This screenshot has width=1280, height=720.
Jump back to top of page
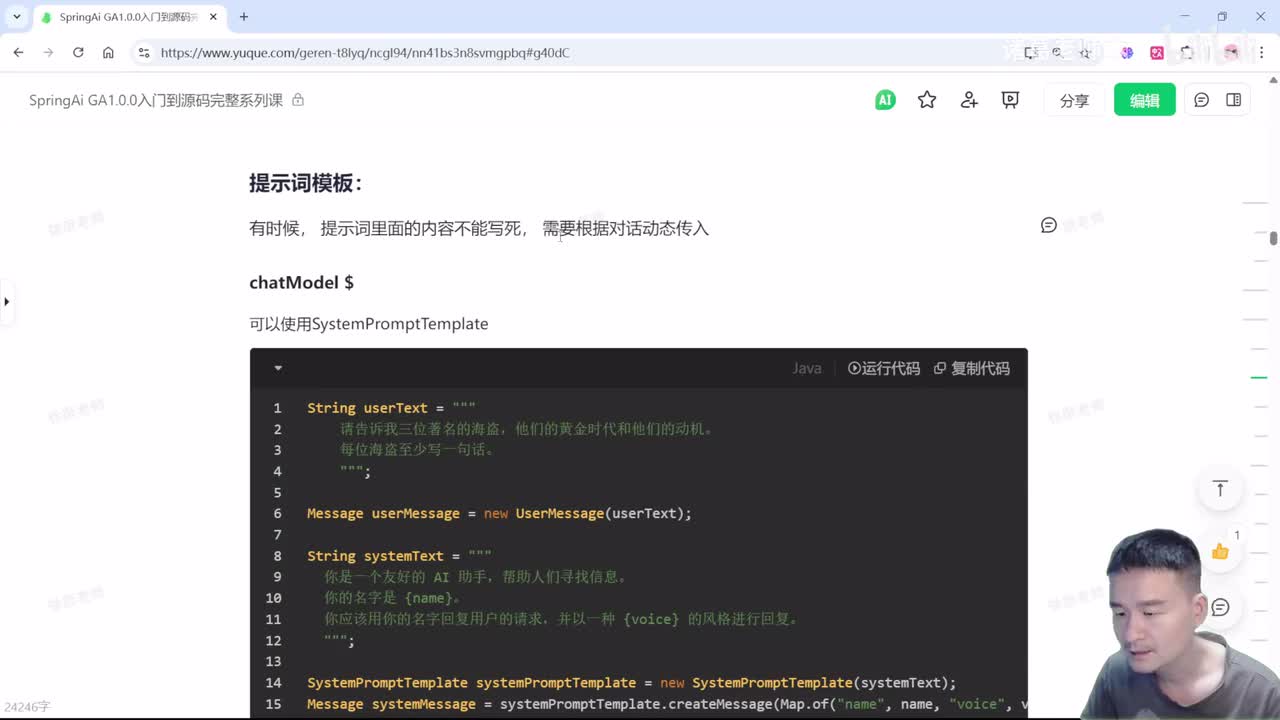[1220, 488]
